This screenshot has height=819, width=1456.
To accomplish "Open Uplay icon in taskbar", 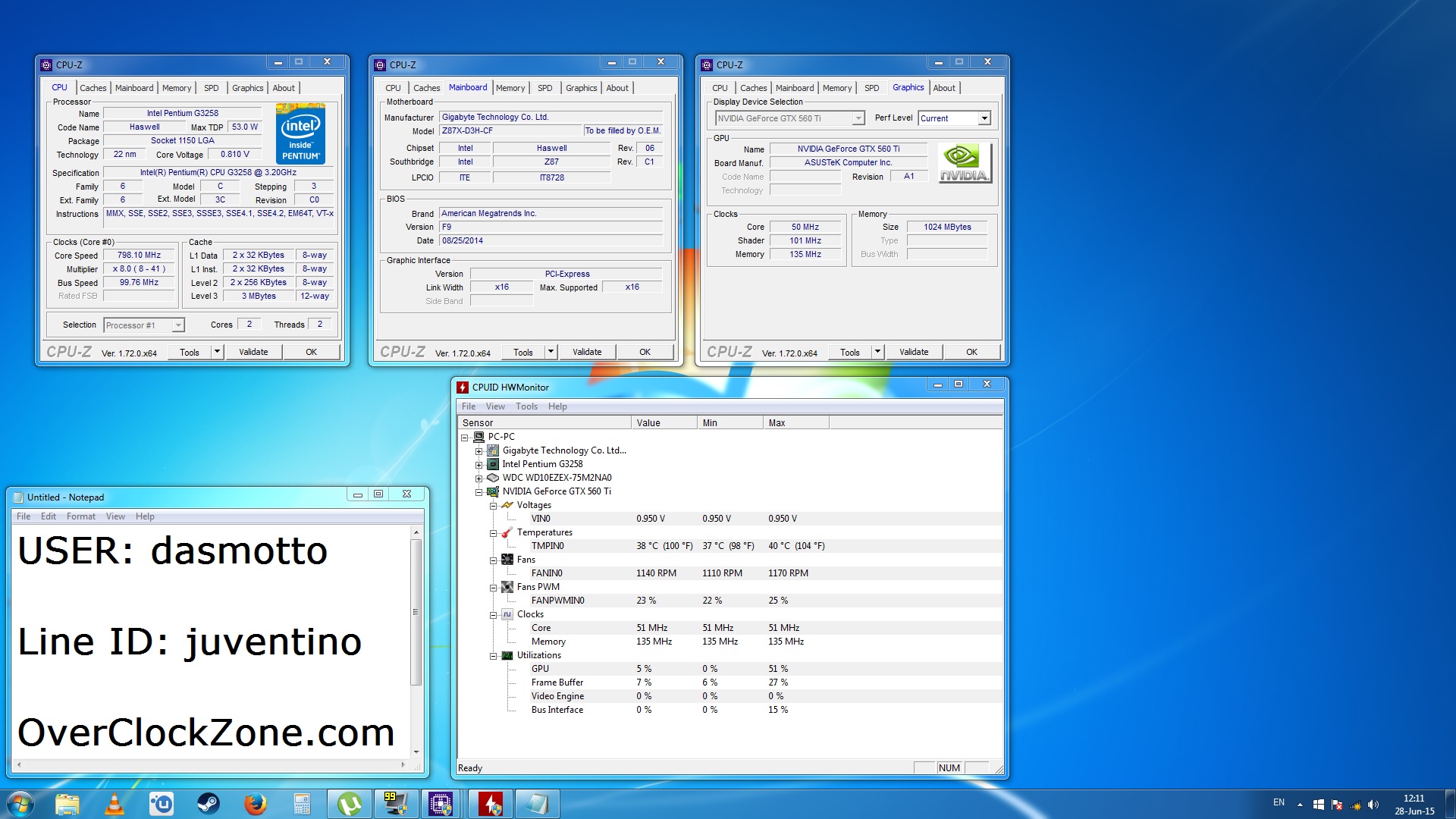I will coord(162,804).
